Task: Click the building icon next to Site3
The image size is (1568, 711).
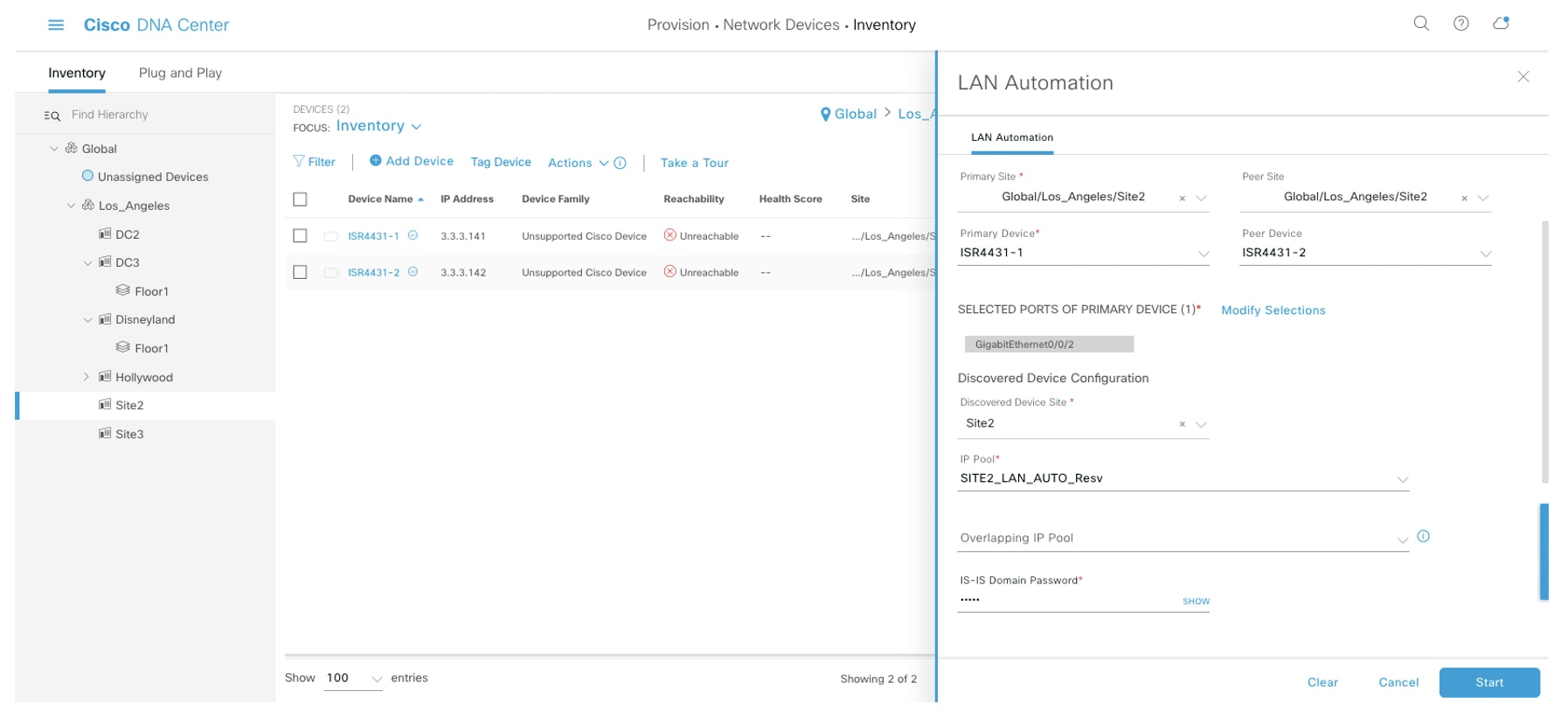Action: 105,433
